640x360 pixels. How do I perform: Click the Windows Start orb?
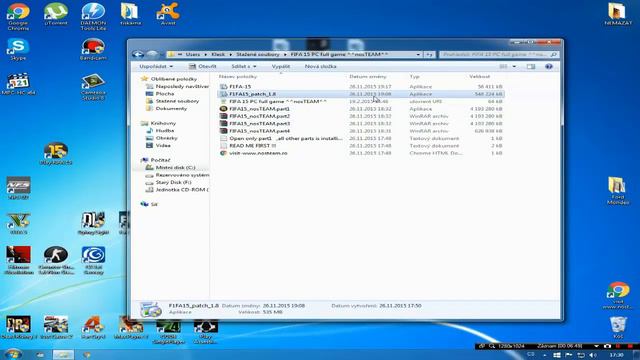click(x=13, y=354)
